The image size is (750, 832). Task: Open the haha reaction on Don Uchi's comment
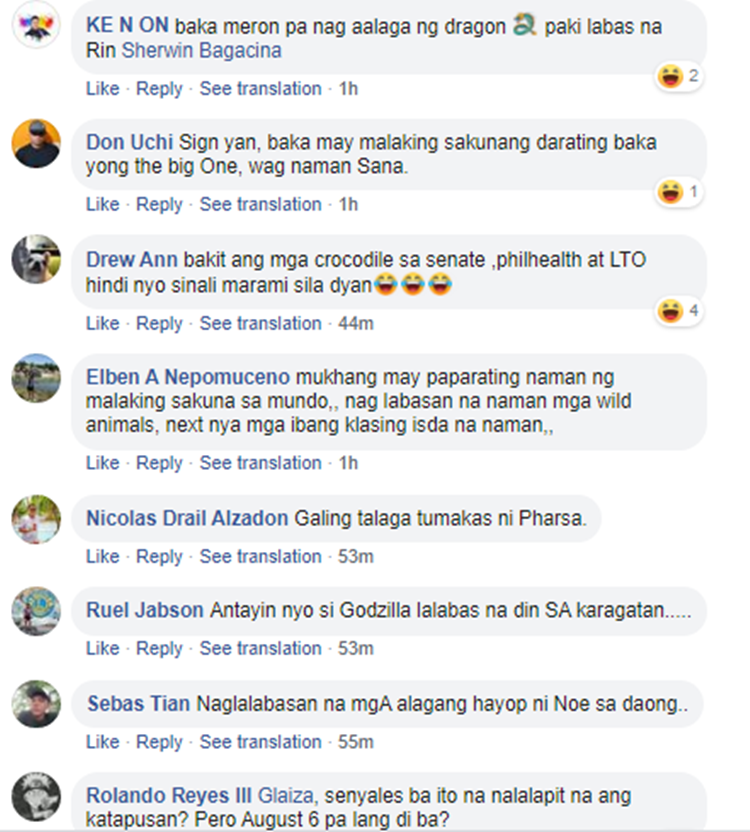tap(679, 192)
